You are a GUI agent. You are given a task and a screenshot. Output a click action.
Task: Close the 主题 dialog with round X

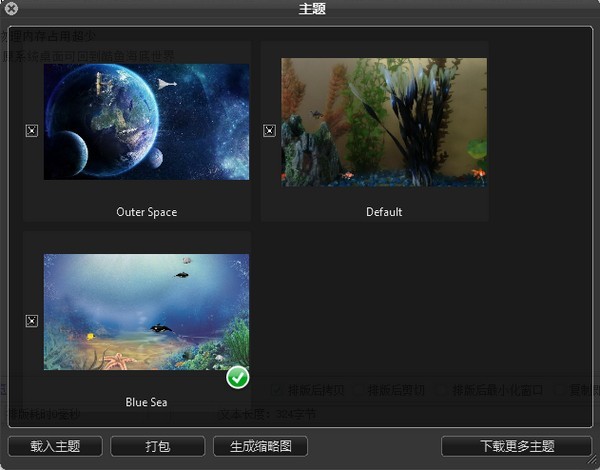pos(11,8)
